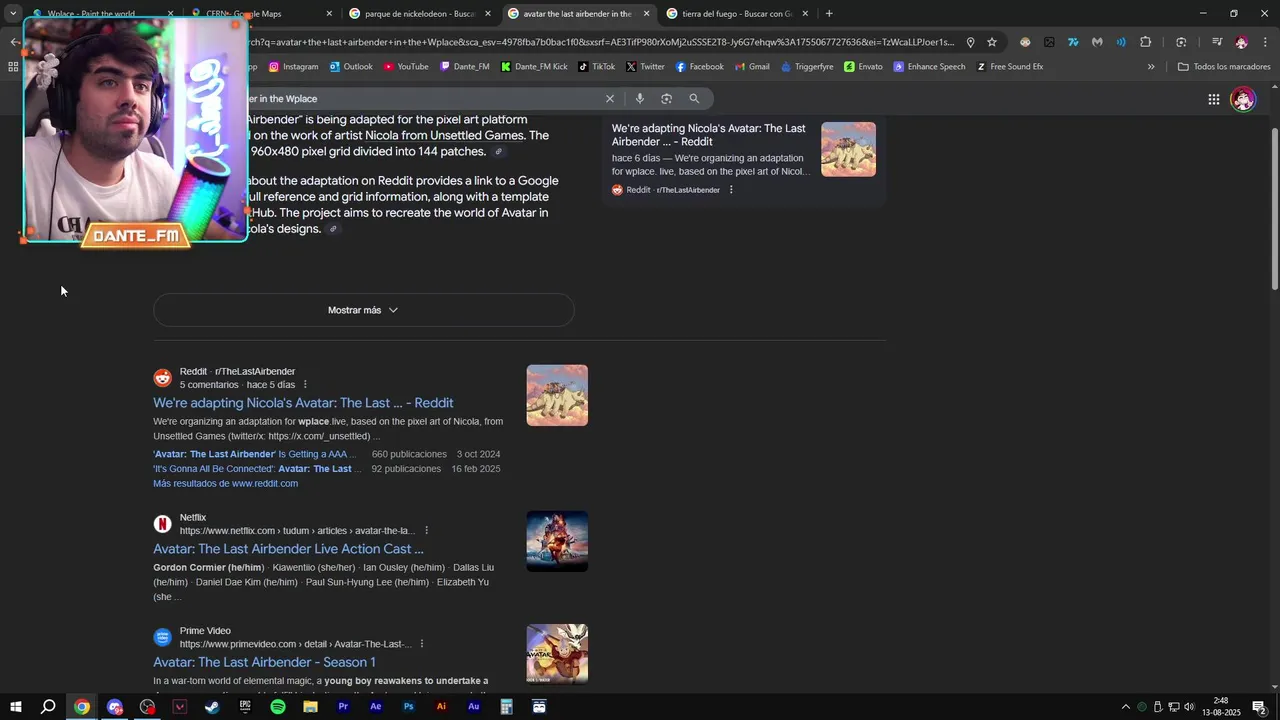Open Avatar: The Last Airbender Live Action Cast result
This screenshot has width=1280, height=720.
[x=288, y=549]
